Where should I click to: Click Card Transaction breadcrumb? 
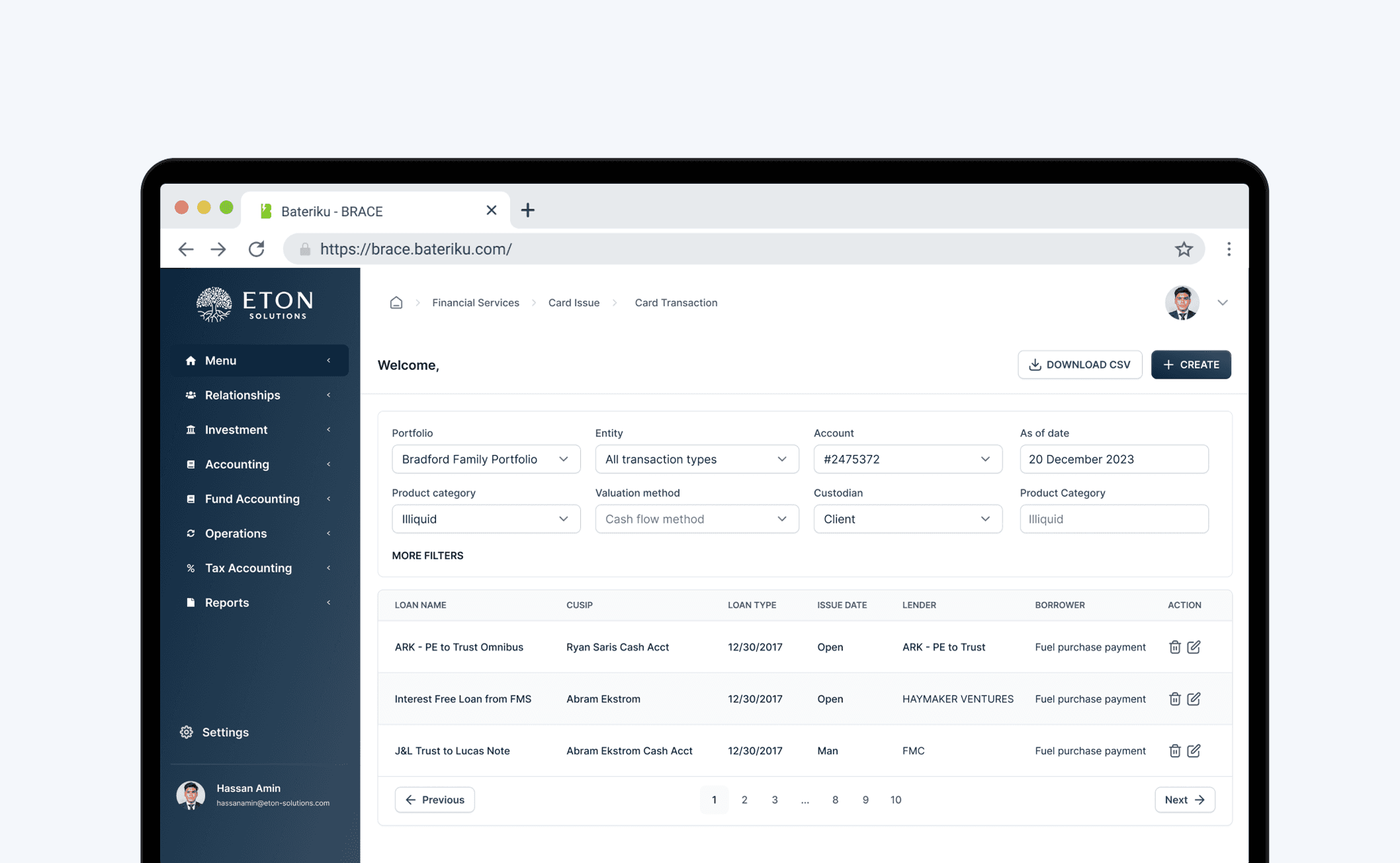coord(676,302)
